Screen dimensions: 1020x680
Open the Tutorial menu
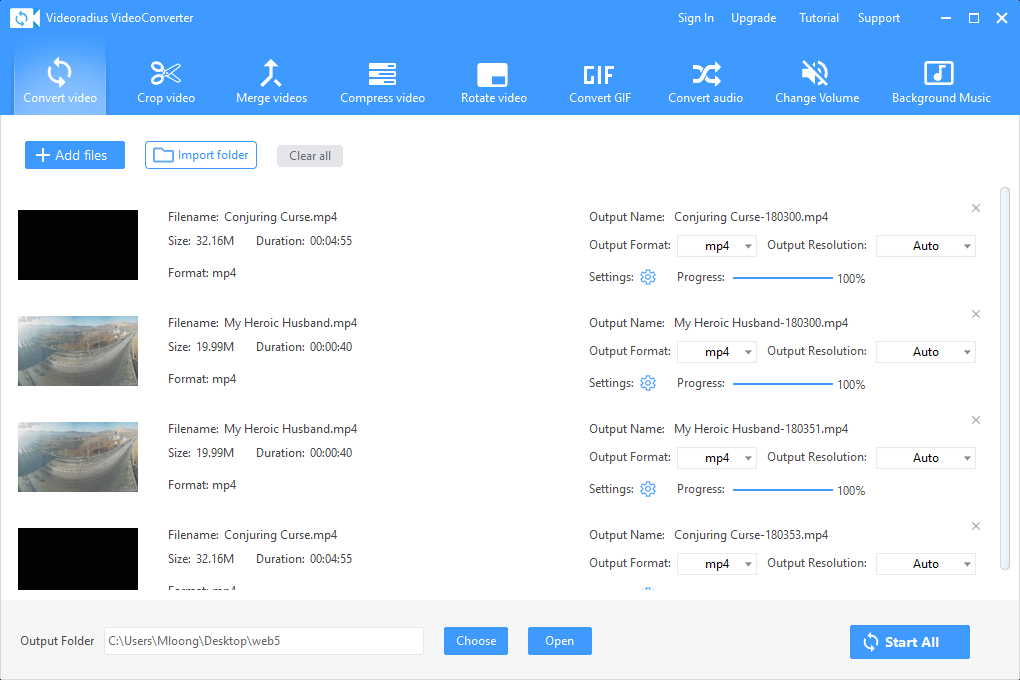(818, 17)
